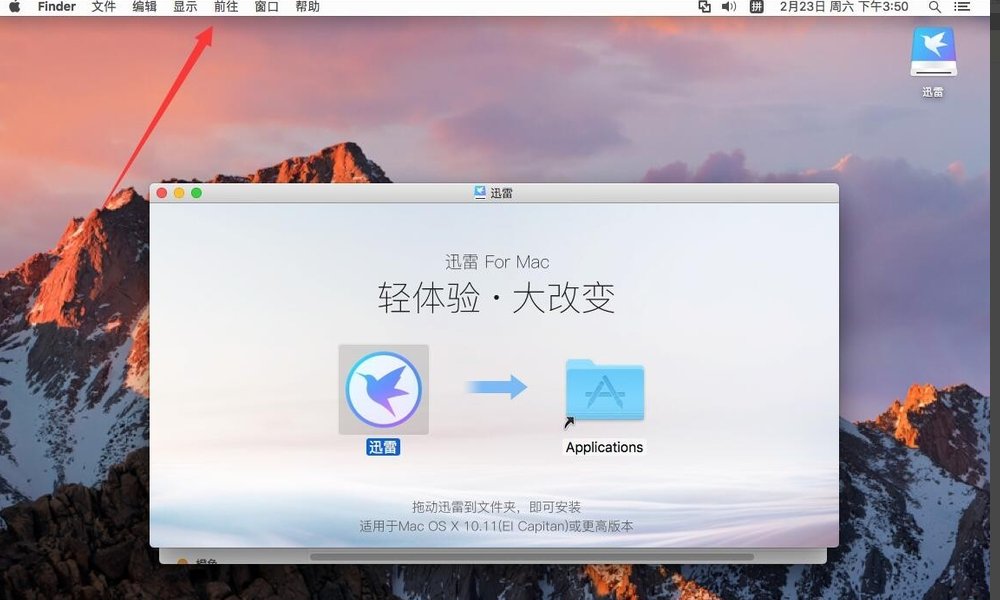The height and width of the screenshot is (600, 1000).
Task: Open the 帮助 menu
Action: (306, 7)
